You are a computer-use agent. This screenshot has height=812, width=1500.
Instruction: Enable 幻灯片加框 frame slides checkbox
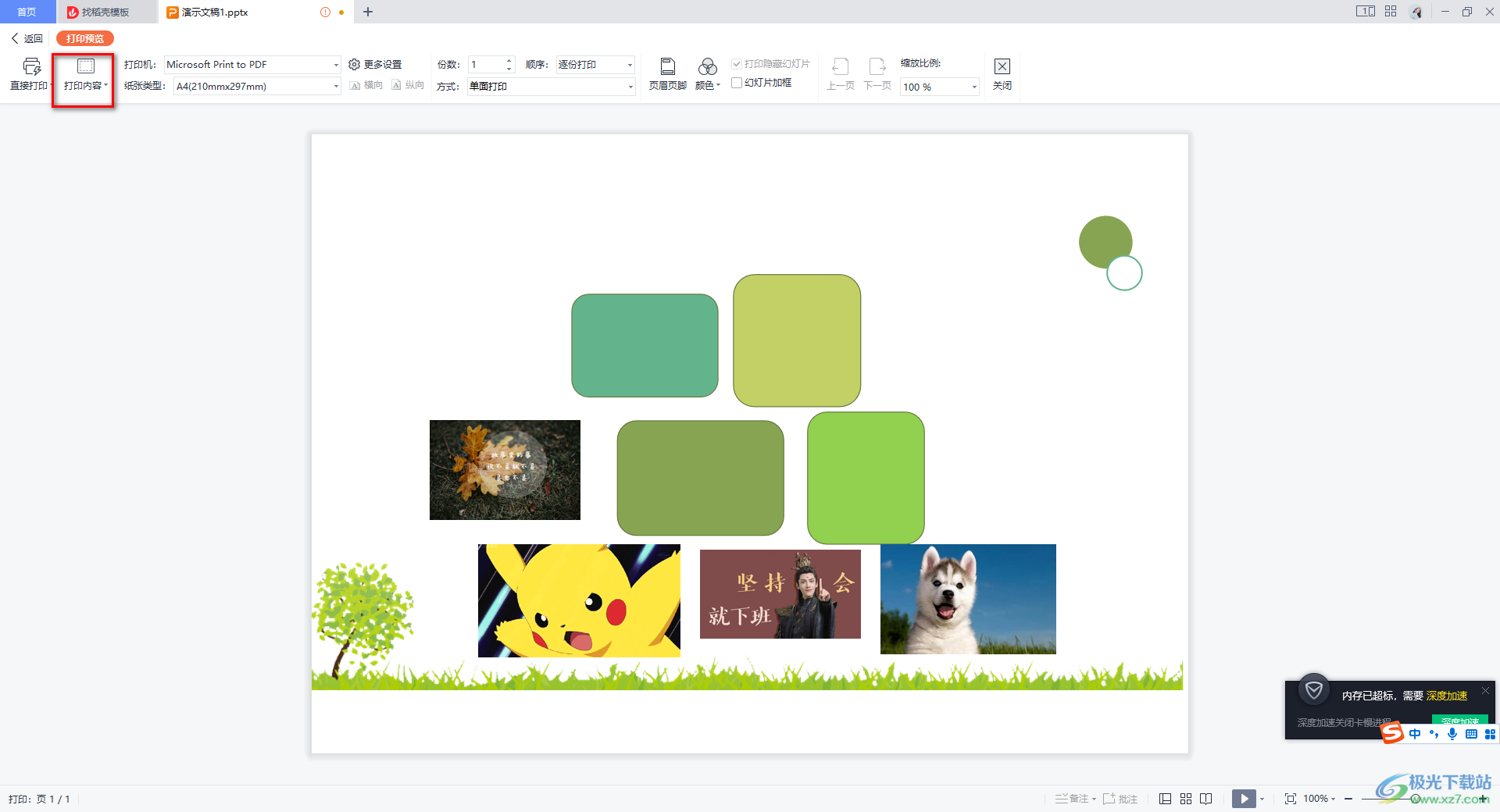[x=737, y=83]
